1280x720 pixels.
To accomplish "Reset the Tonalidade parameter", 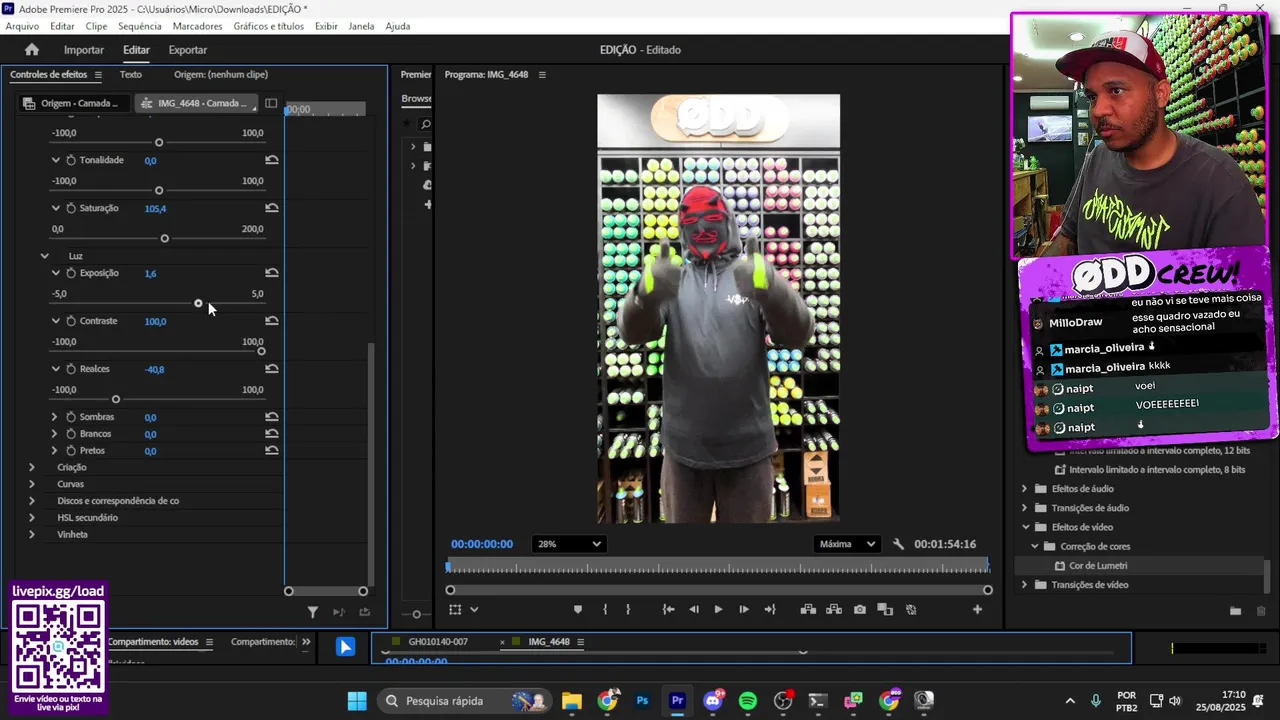I will [272, 160].
